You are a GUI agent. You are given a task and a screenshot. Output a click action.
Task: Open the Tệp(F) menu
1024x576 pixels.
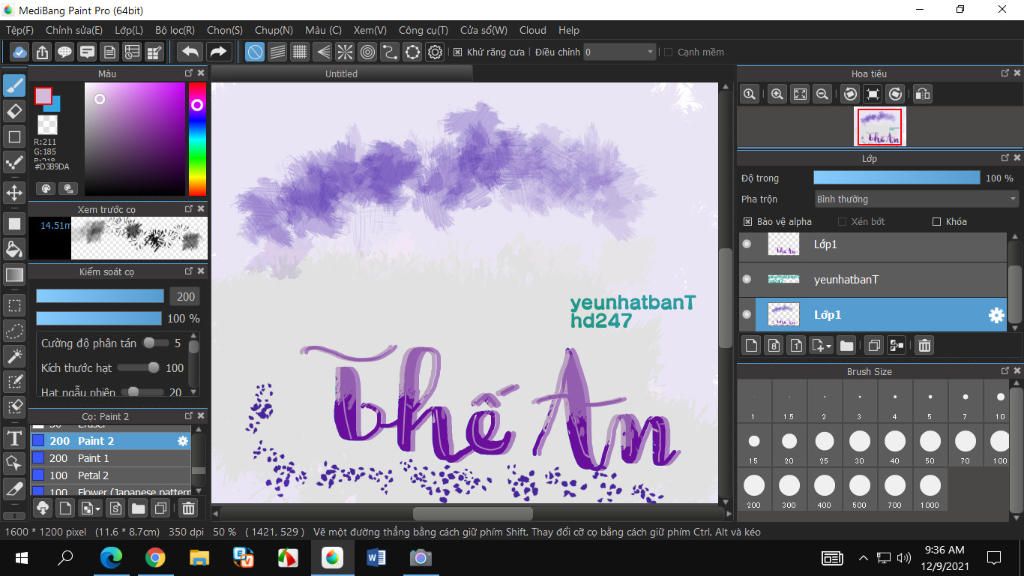[x=20, y=30]
